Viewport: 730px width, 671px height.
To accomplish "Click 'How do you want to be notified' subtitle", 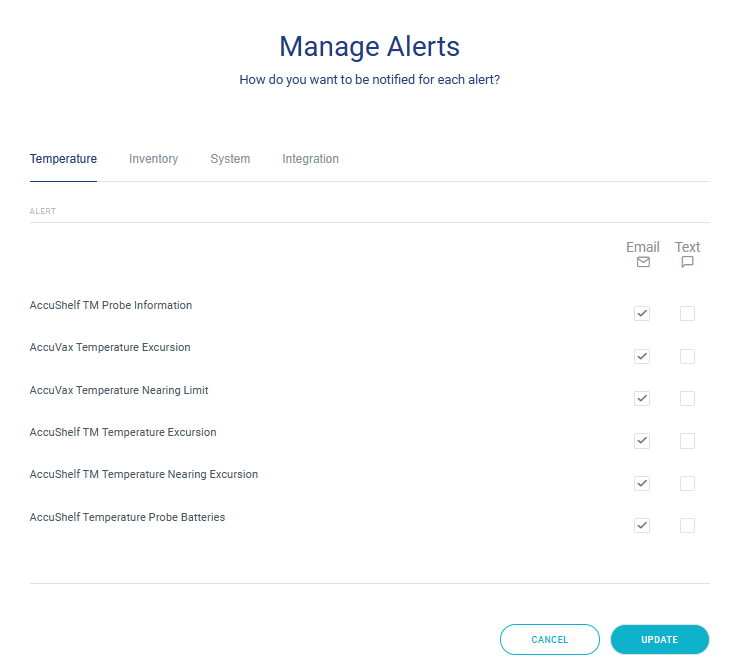I will [x=370, y=80].
